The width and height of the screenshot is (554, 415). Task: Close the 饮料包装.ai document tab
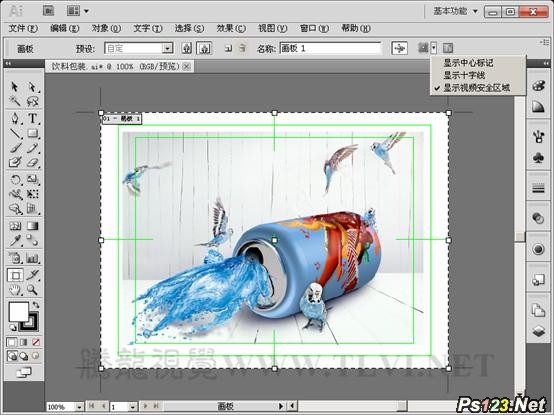tap(187, 66)
